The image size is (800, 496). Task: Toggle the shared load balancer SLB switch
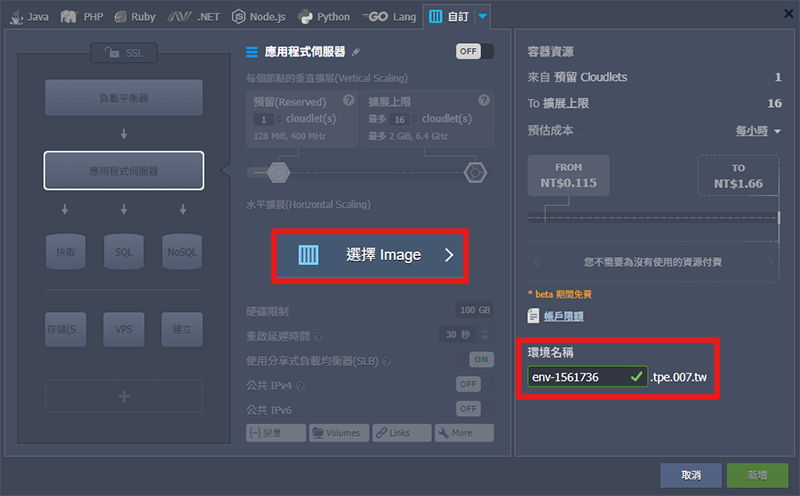481,359
